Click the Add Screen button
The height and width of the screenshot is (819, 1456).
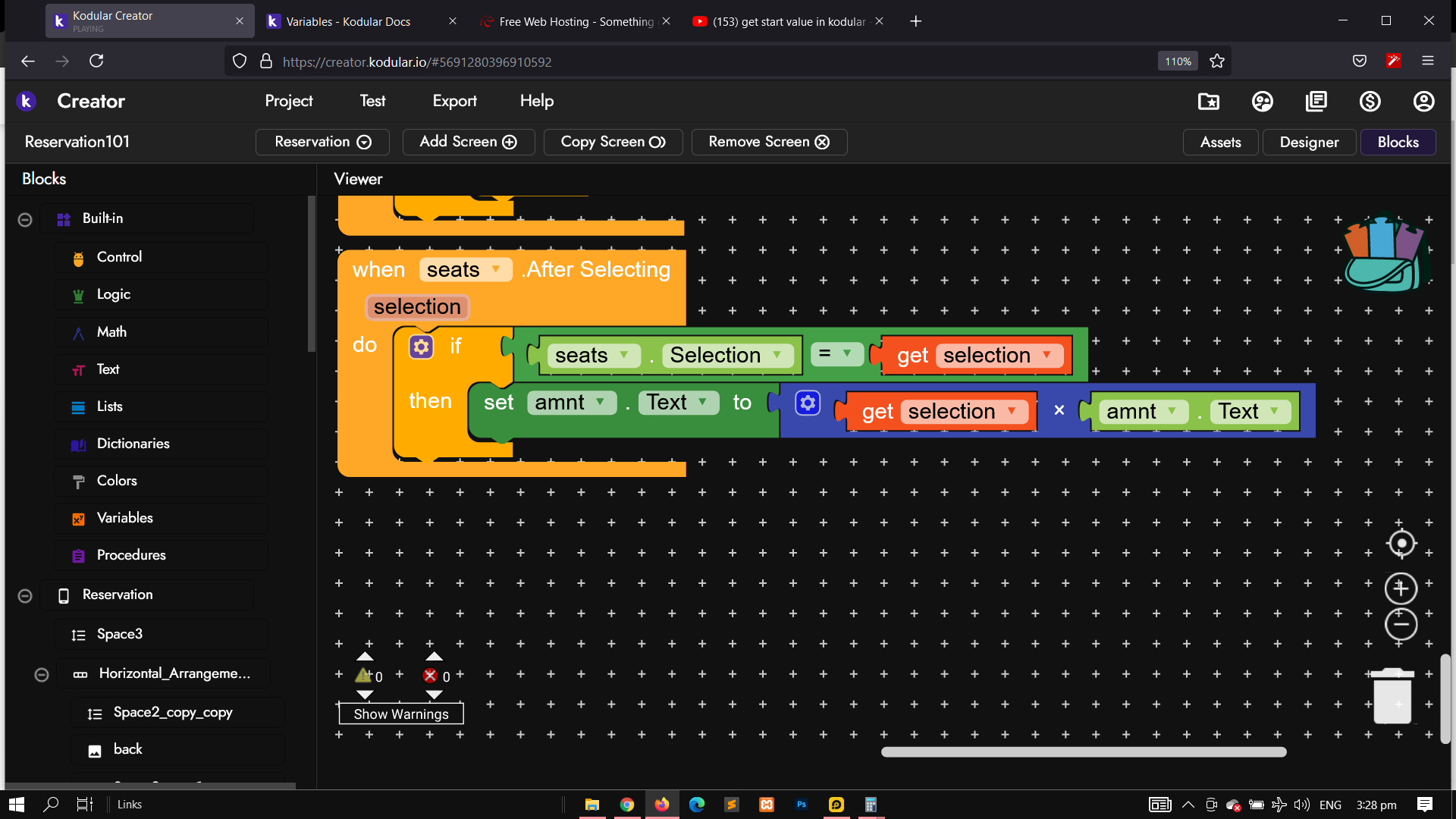coord(468,142)
